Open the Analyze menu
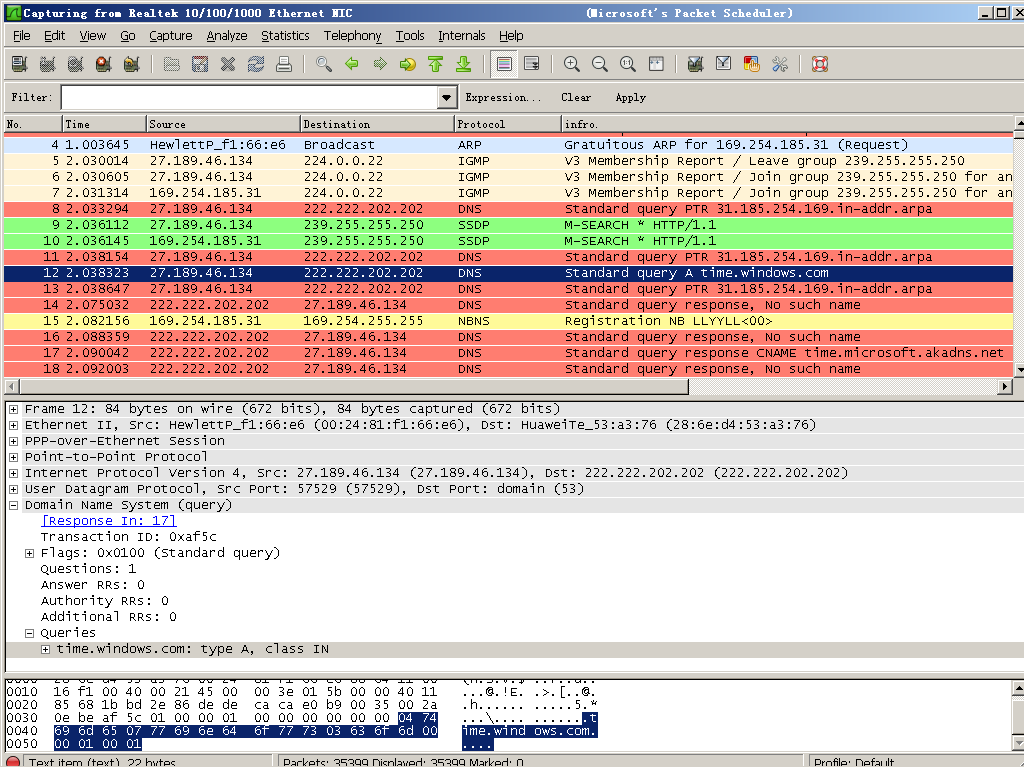1024x768 pixels. pos(227,35)
